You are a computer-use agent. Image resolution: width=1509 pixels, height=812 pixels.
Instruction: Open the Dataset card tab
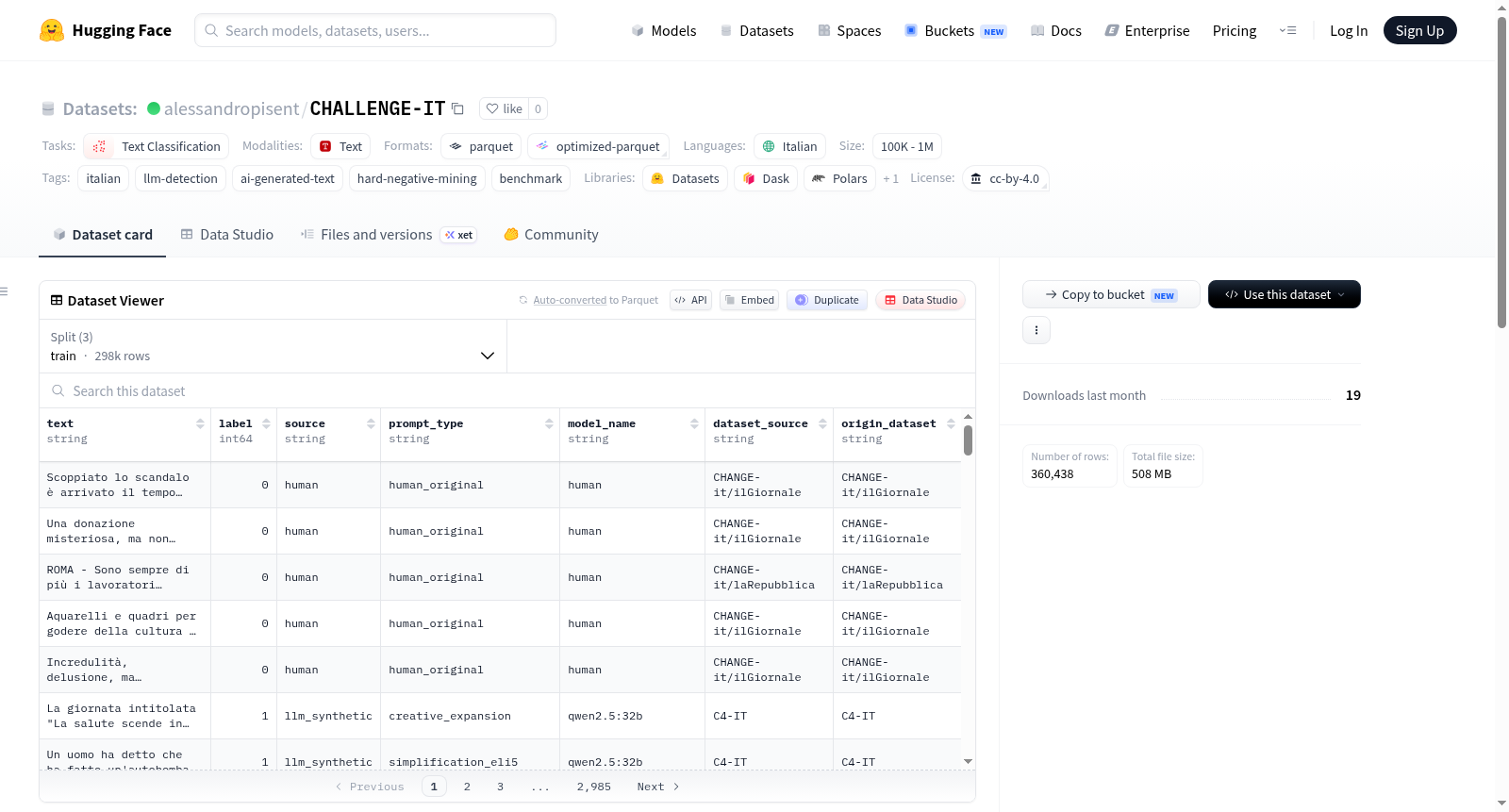pyautogui.click(x=103, y=235)
